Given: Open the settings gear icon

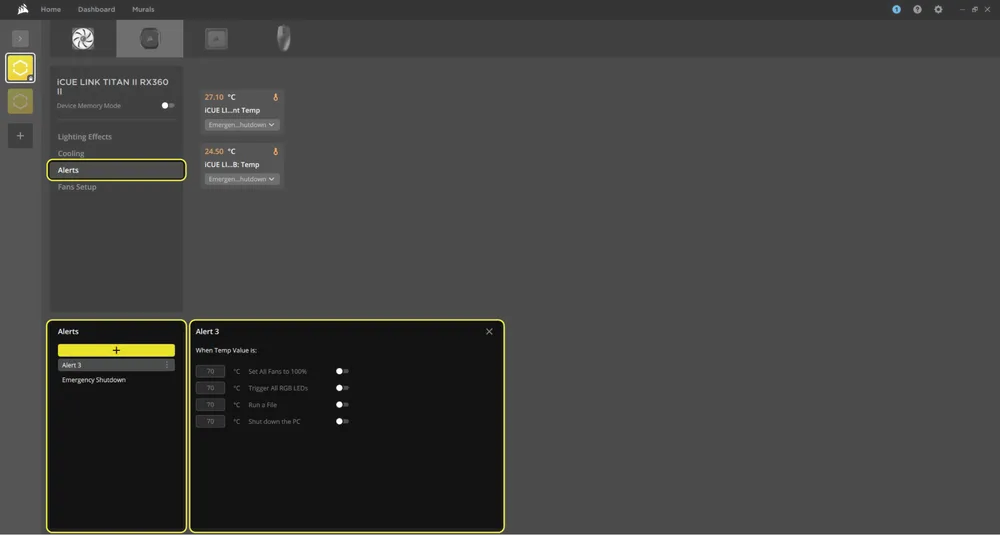Looking at the screenshot, I should [938, 10].
